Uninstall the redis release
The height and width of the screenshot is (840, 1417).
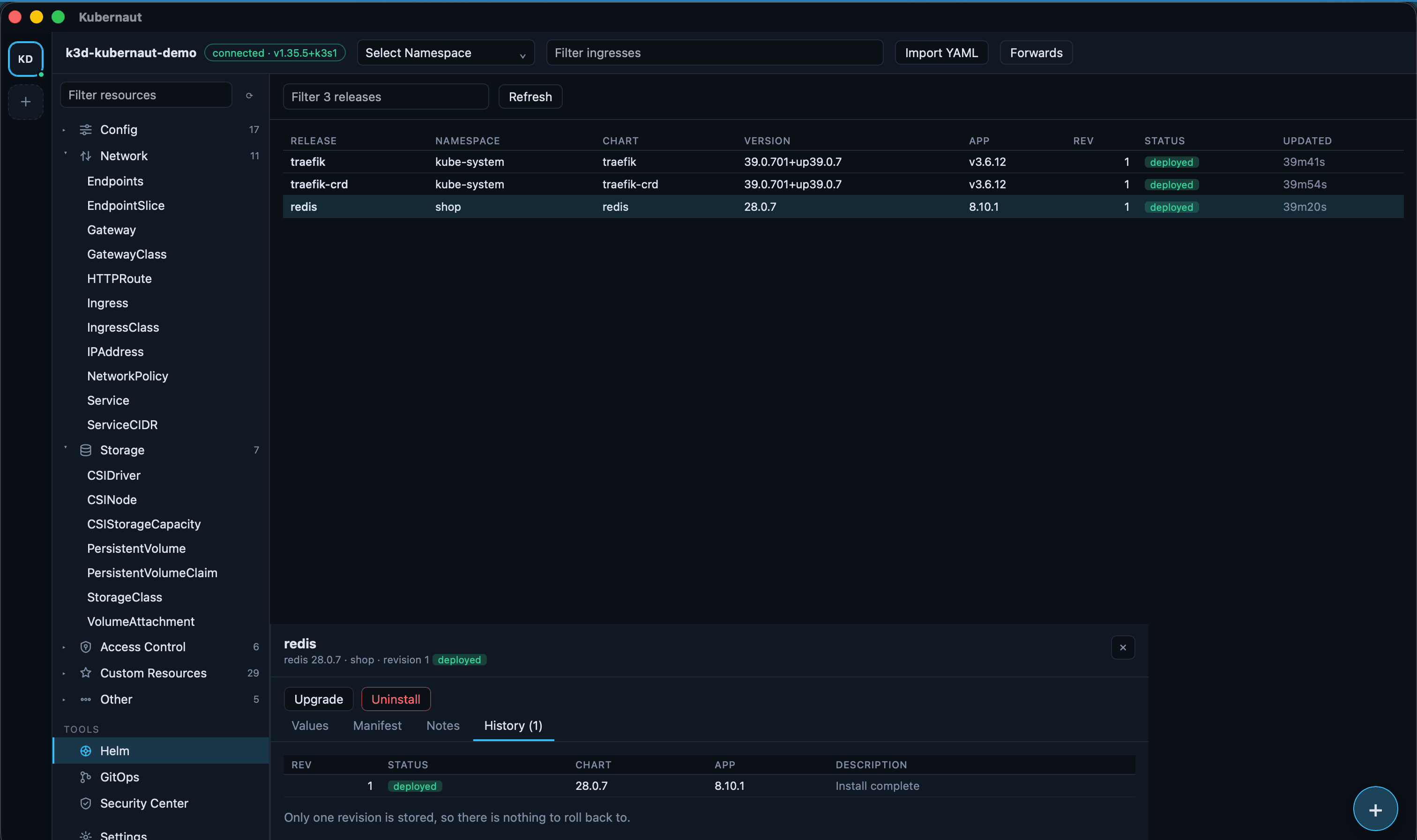pos(395,699)
